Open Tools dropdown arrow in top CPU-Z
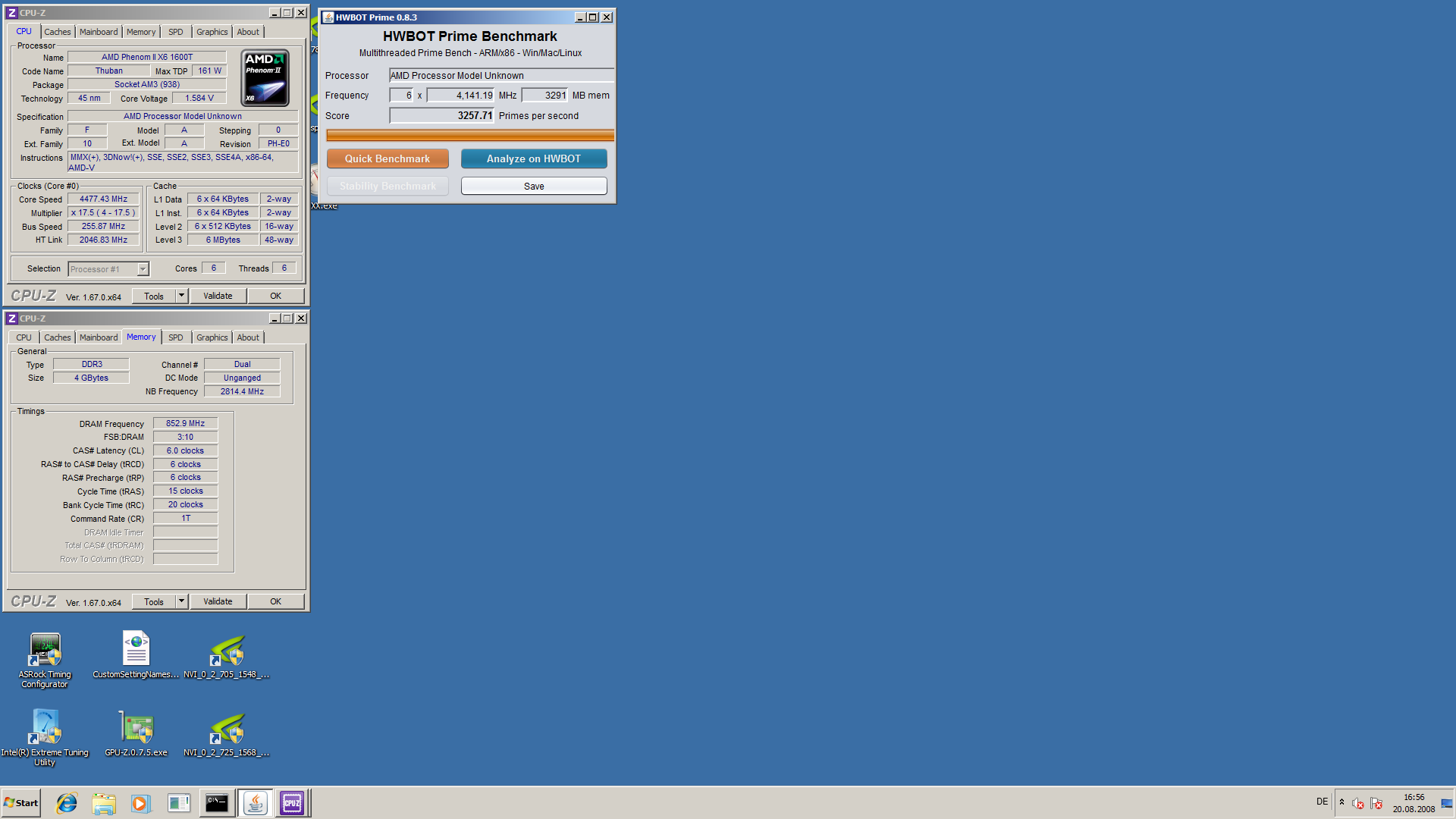The width and height of the screenshot is (1456, 819). [181, 296]
